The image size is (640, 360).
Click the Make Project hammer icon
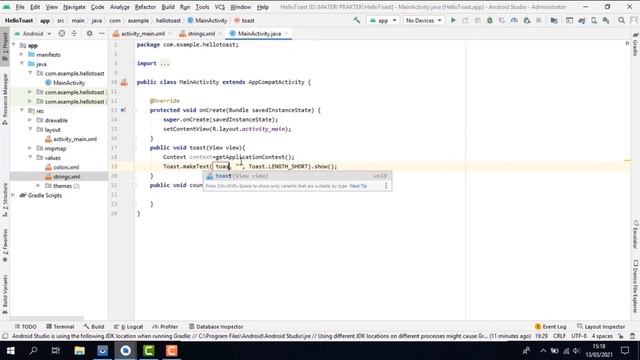(x=357, y=20)
